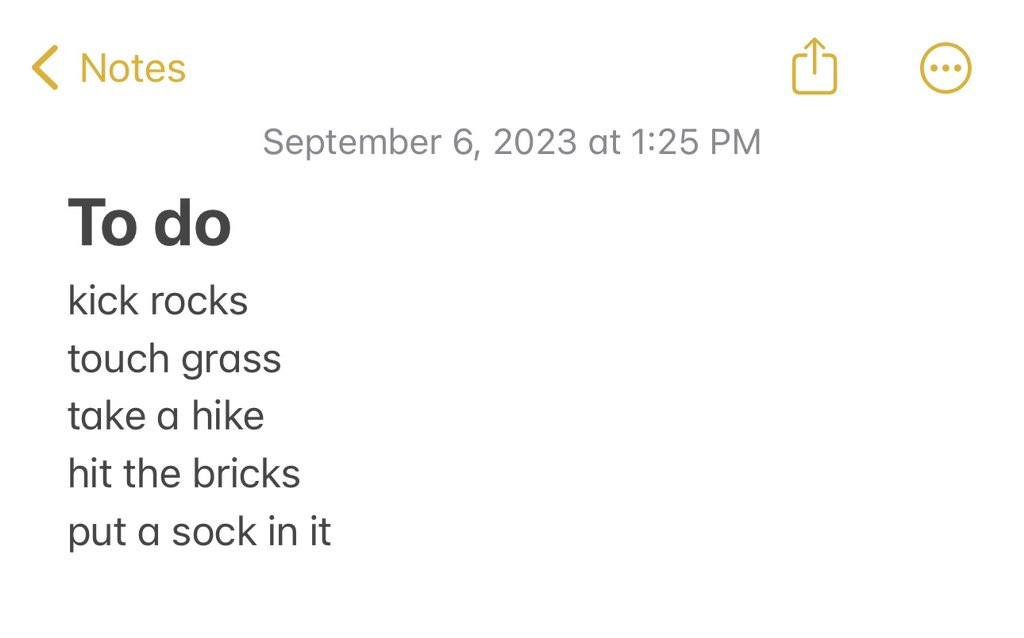1024x638 pixels.
Task: Click the '1:25 PM' time text
Action: pyautogui.click(x=696, y=142)
